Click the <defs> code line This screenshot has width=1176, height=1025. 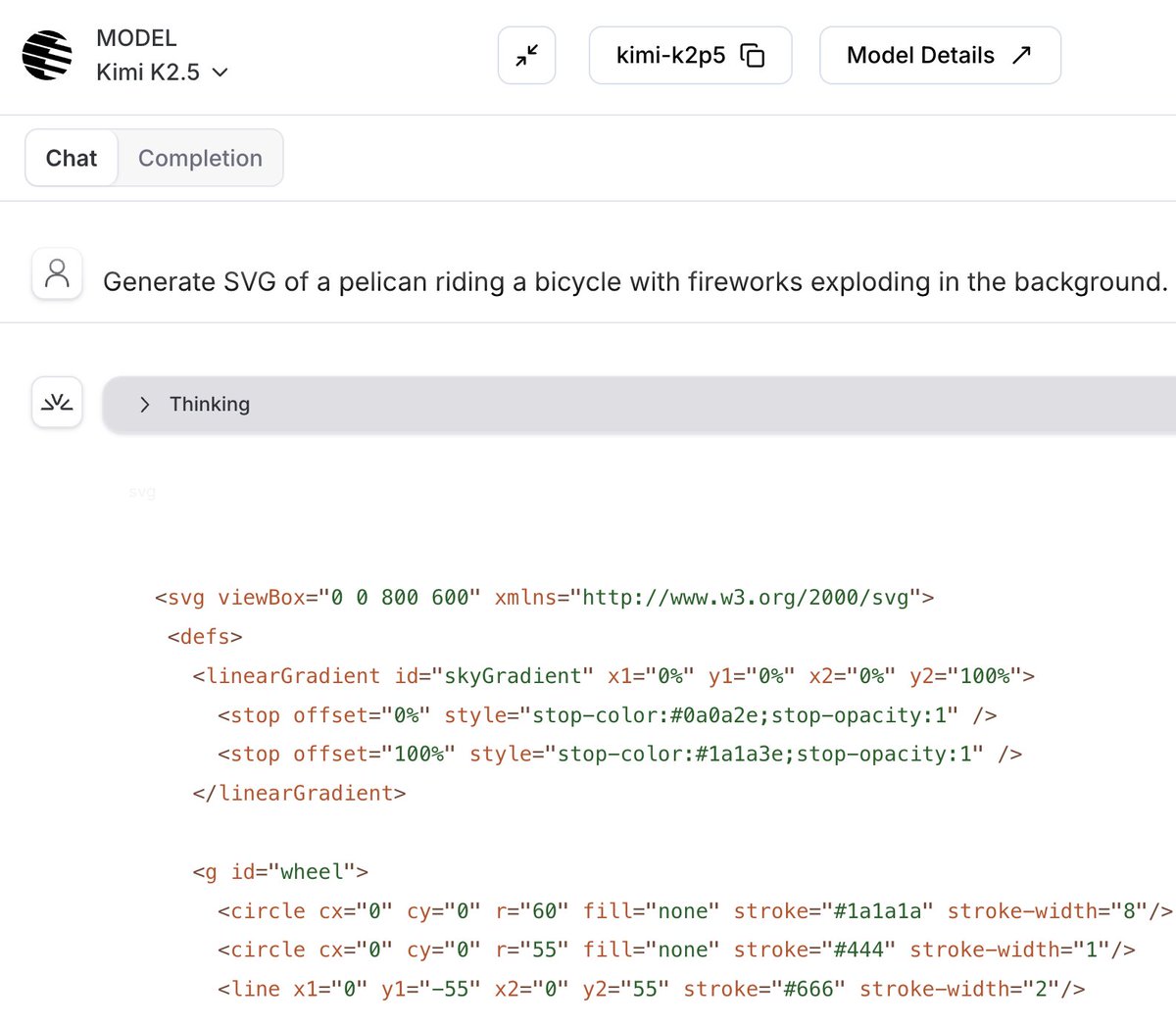(x=205, y=637)
